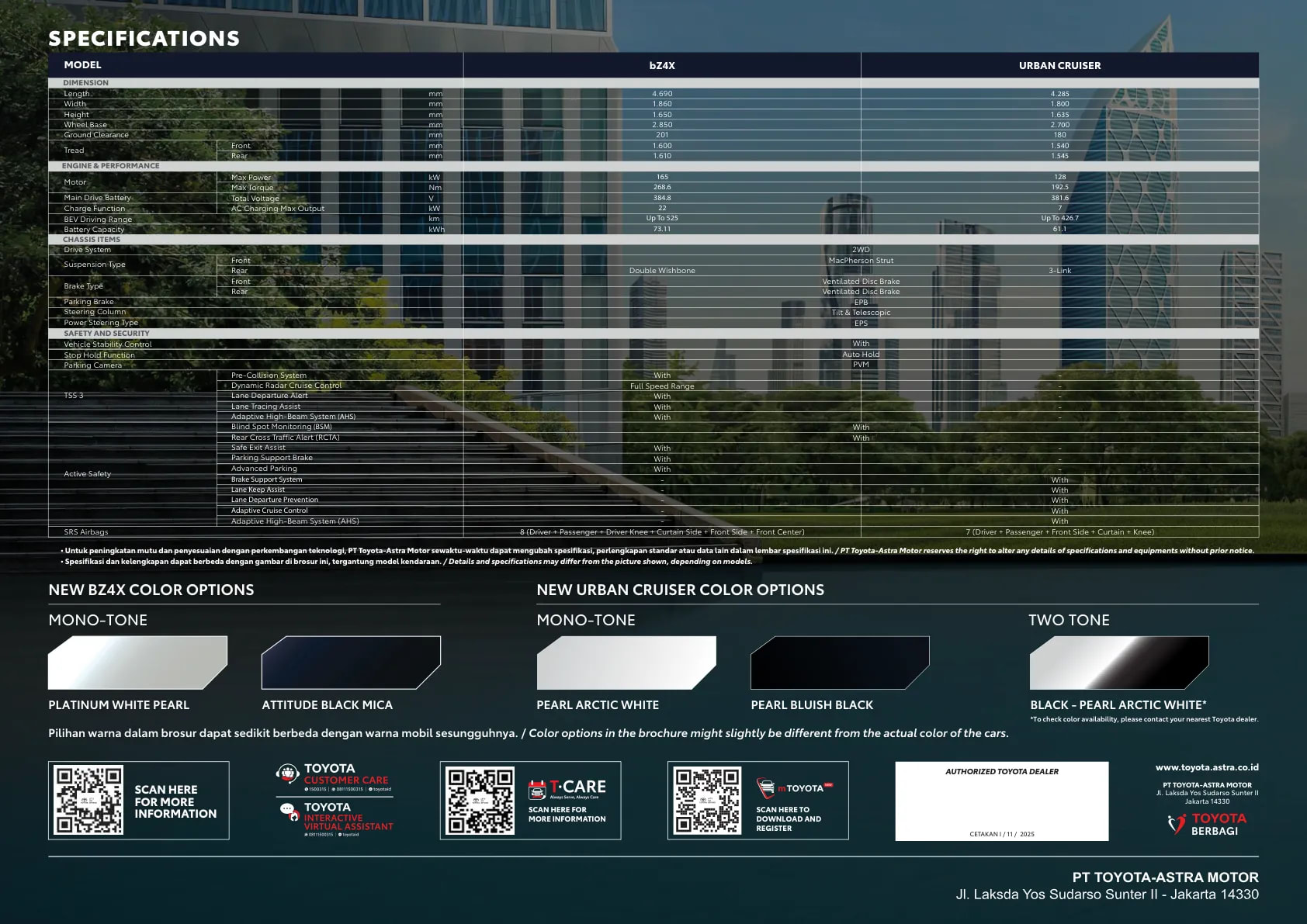1307x924 pixels.
Task: Click the "BEV Driving Range" row label
Action: pyautogui.click(x=98, y=220)
